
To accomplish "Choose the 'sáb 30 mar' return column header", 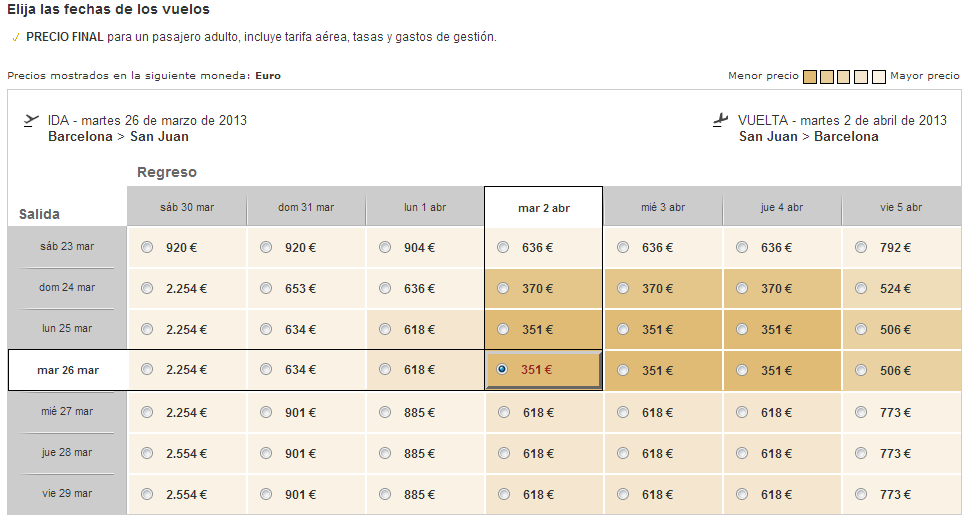I will tap(187, 208).
